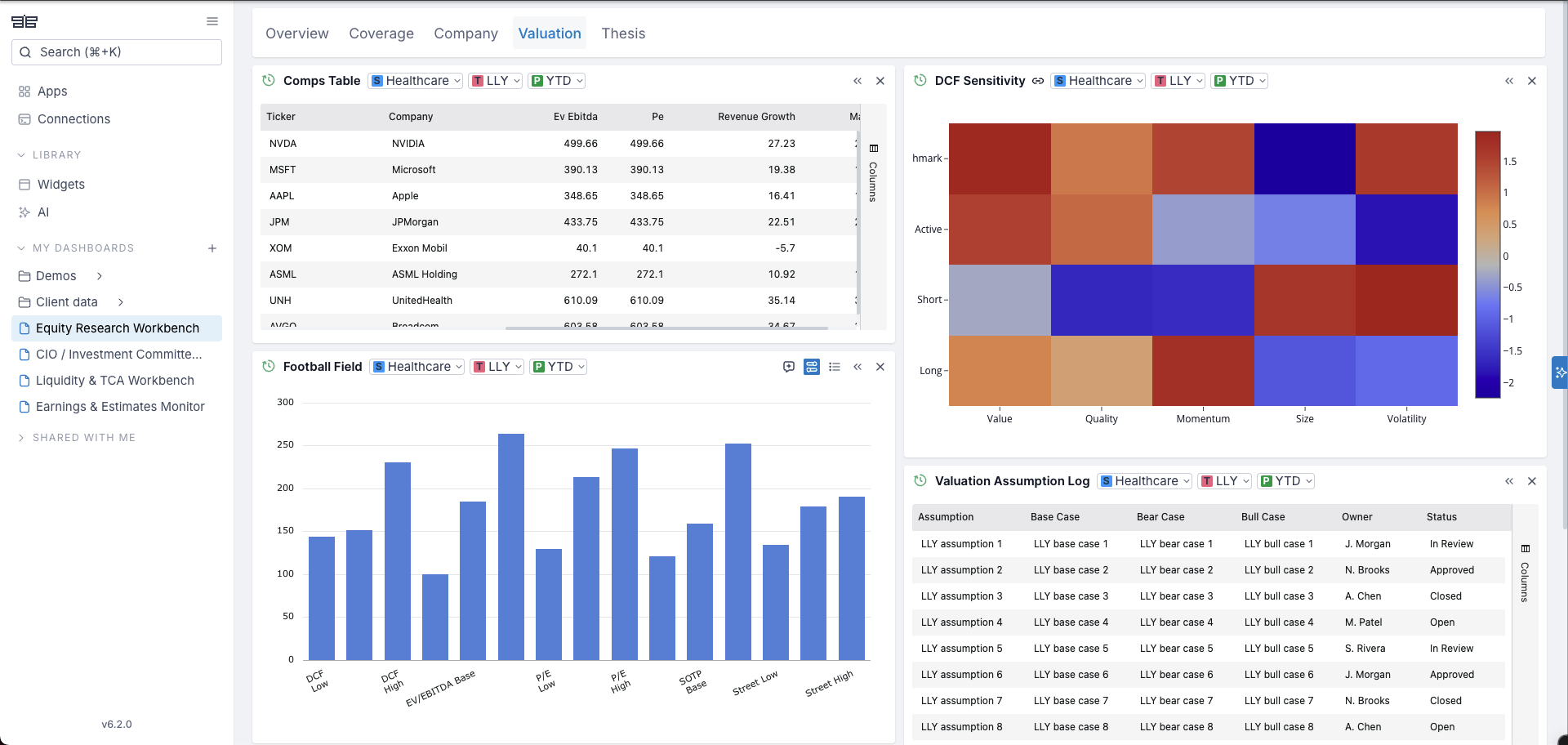Image resolution: width=1568 pixels, height=745 pixels.
Task: Expand the Client data folder
Action: [121, 302]
